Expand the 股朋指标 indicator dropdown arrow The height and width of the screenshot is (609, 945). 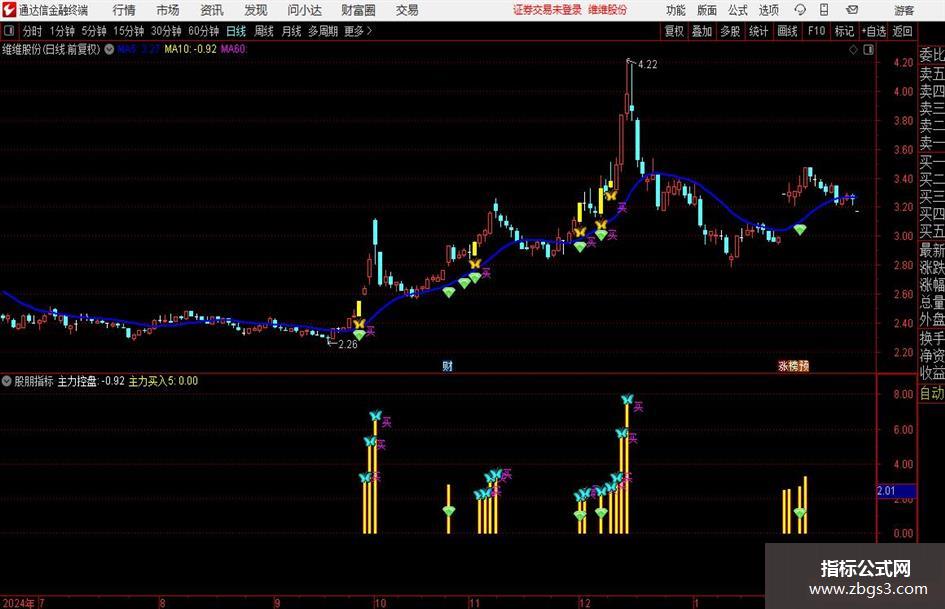pos(6,381)
